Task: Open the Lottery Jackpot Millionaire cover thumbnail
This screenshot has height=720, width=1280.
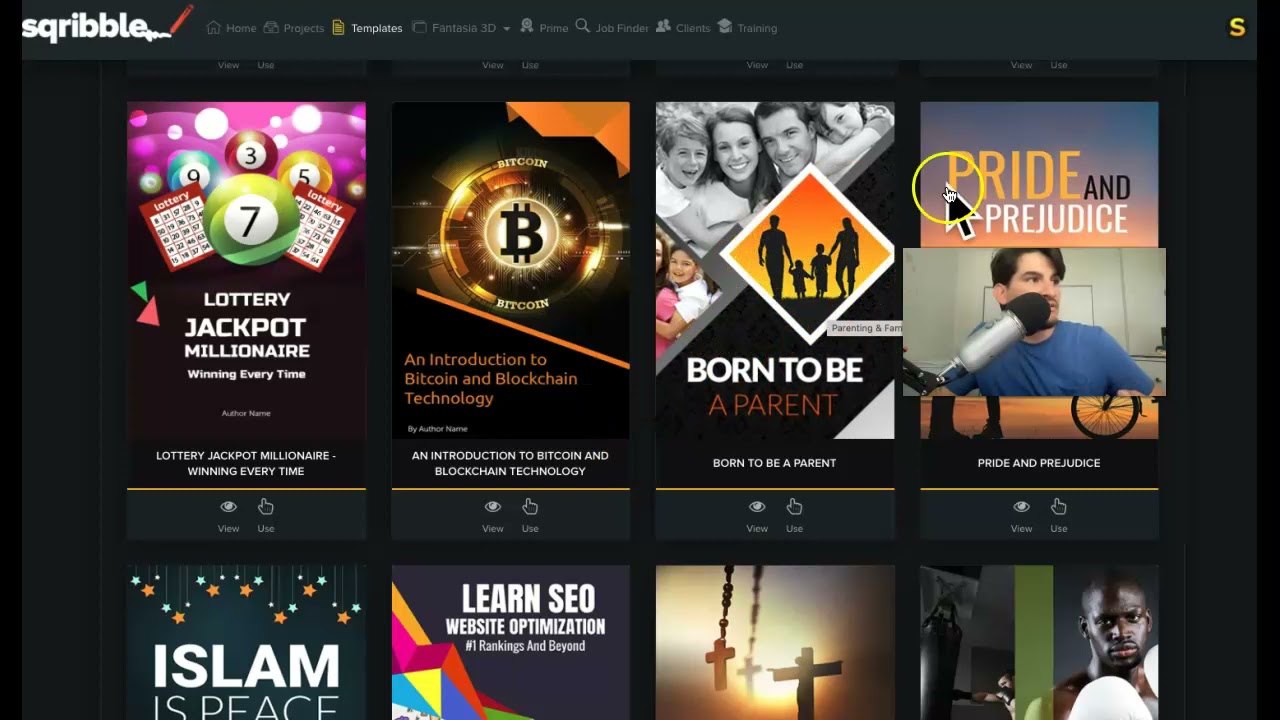Action: click(246, 270)
